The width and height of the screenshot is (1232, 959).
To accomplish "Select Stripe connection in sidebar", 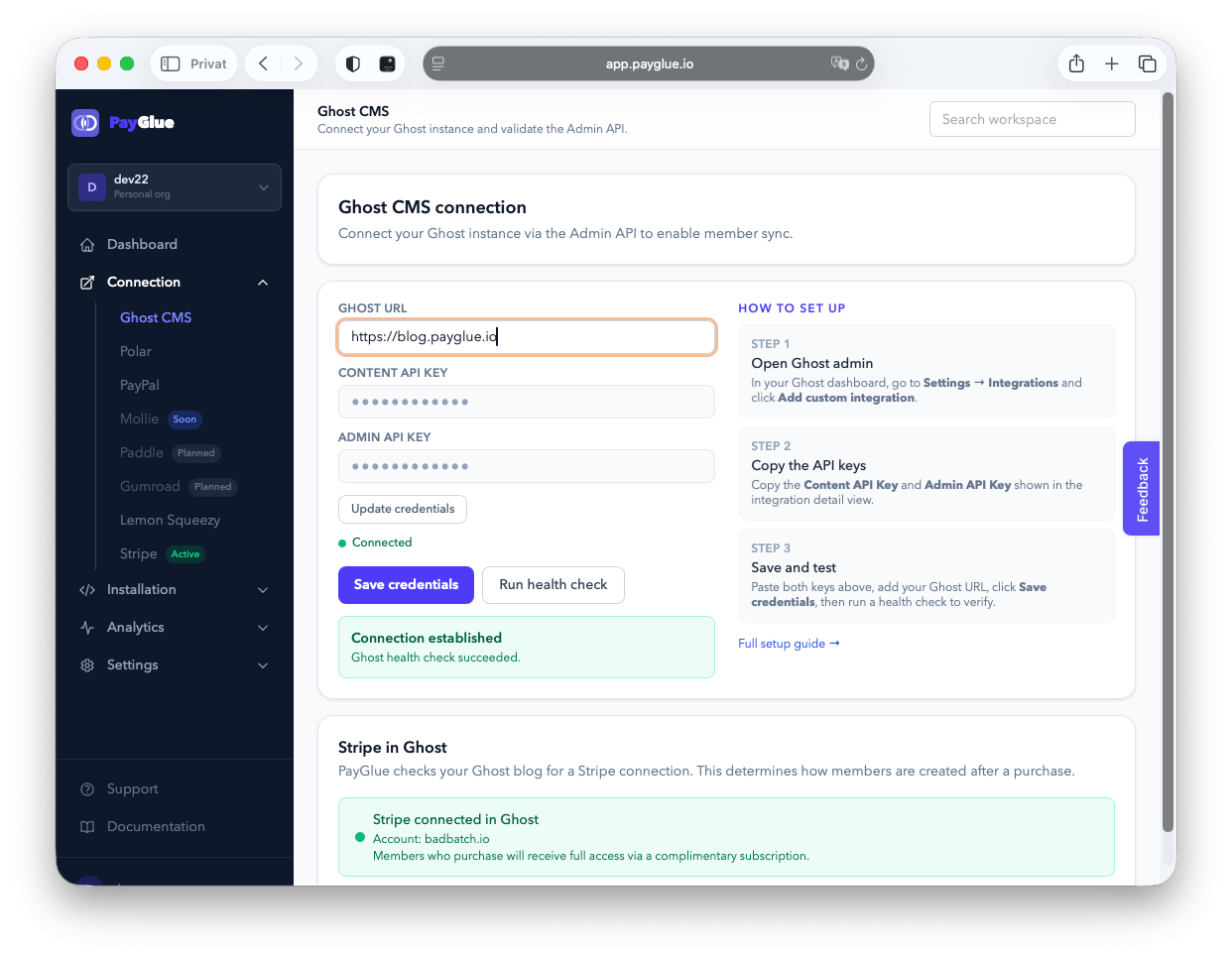I will coord(139,553).
